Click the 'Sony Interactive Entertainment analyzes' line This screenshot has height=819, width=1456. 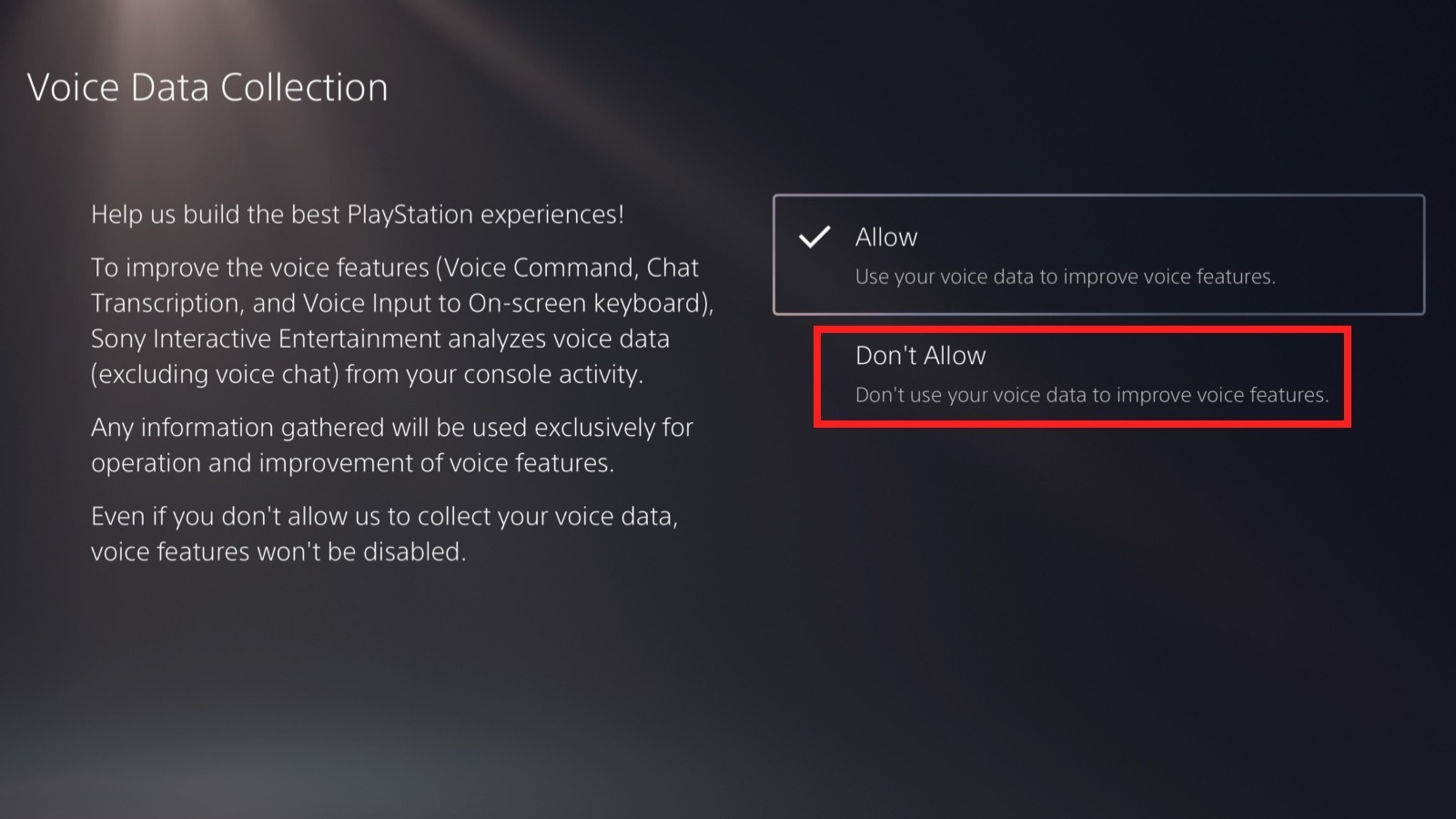(379, 339)
